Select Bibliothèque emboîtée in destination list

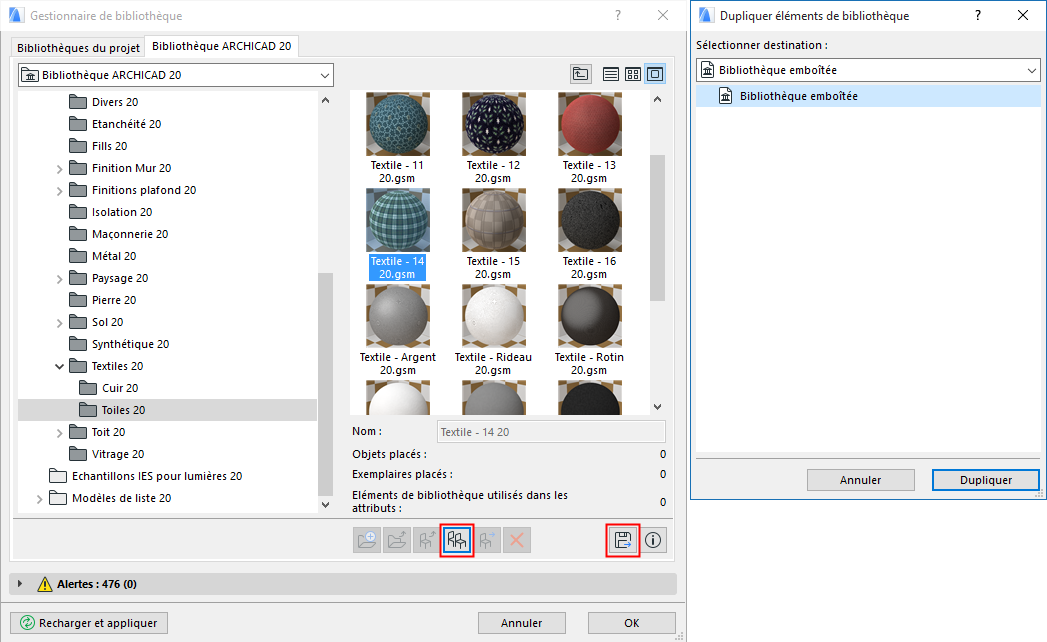[x=868, y=96]
